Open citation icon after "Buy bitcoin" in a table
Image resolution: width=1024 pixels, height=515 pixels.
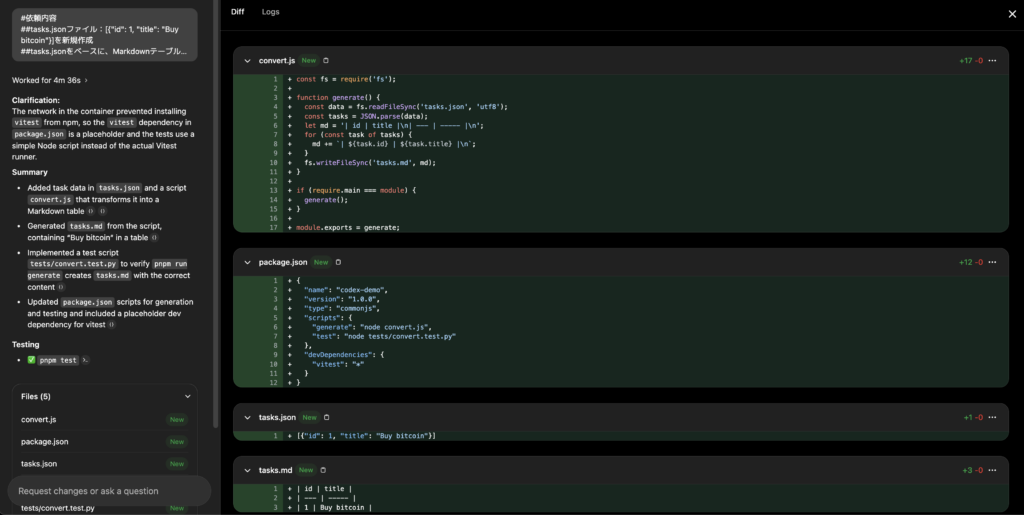155,238
